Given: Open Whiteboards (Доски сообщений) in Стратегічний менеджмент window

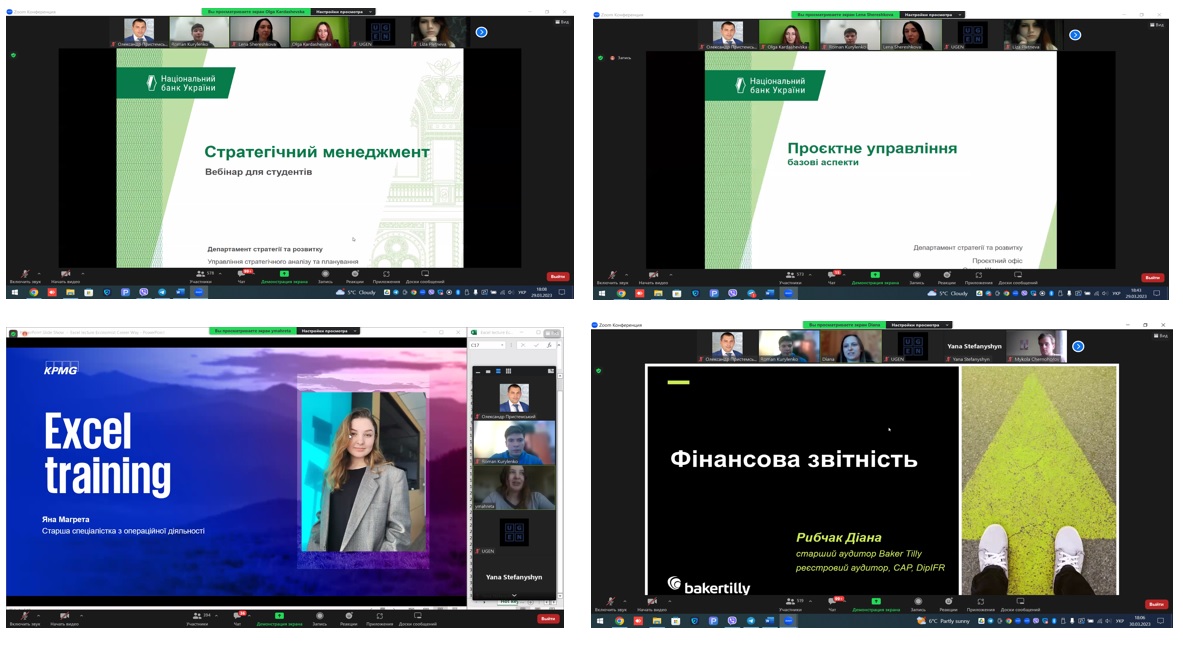Looking at the screenshot, I should click(x=425, y=276).
